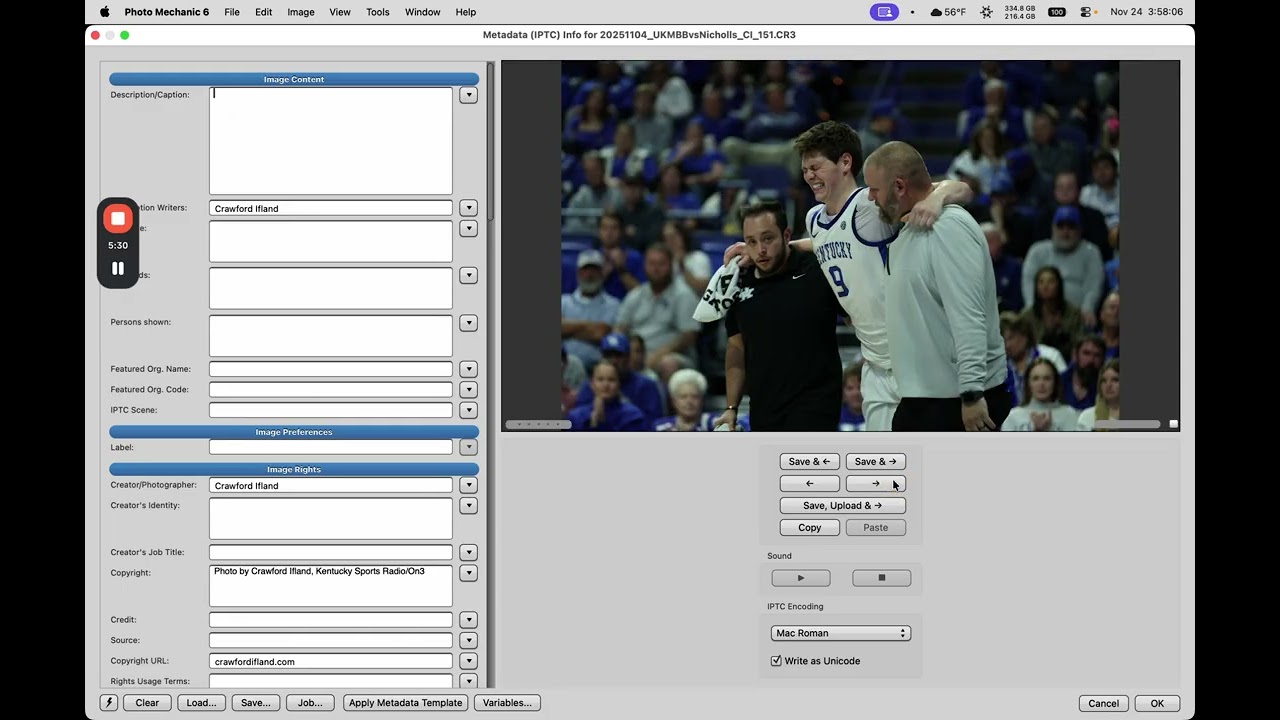Open the Photo Mechanic 6 app menu
This screenshot has width=1280, height=720.
pos(167,12)
